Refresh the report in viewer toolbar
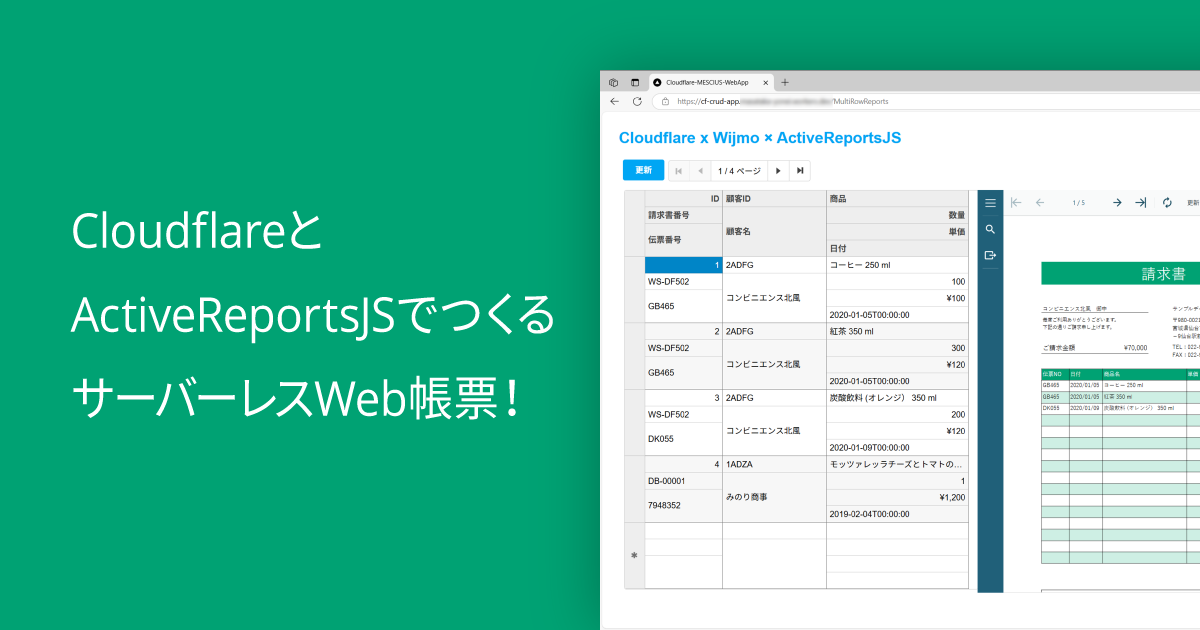The image size is (1200, 630). coord(1167,203)
